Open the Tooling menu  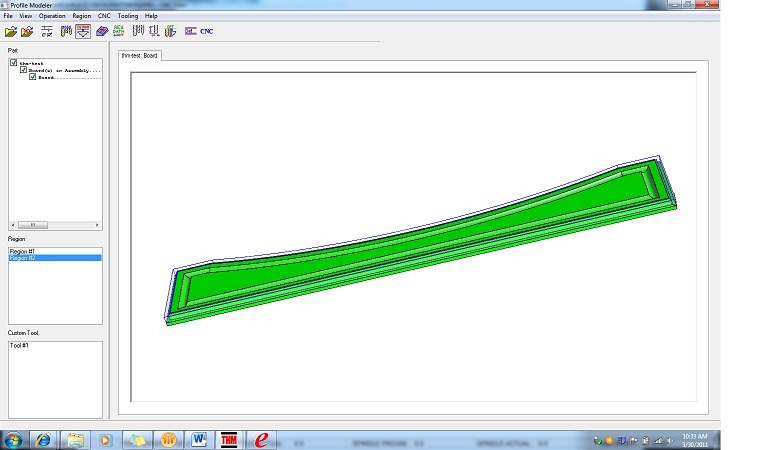click(128, 16)
